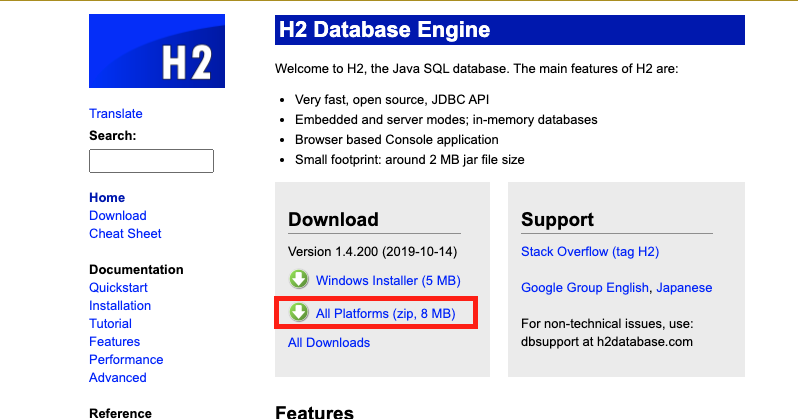The width and height of the screenshot is (798, 419).
Task: Click the 'Download' section heading in the box
Action: coord(333,219)
